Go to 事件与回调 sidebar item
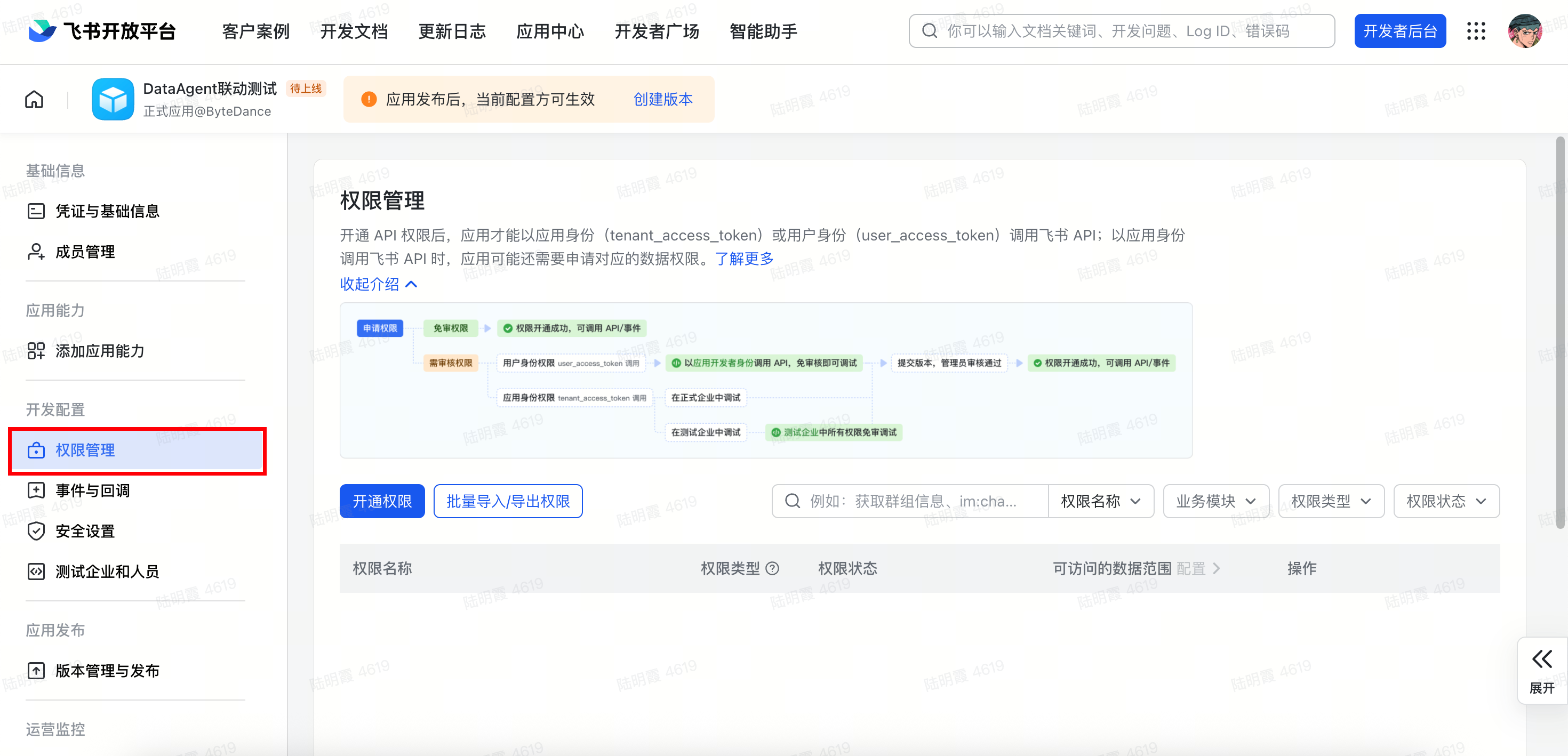 pos(92,490)
